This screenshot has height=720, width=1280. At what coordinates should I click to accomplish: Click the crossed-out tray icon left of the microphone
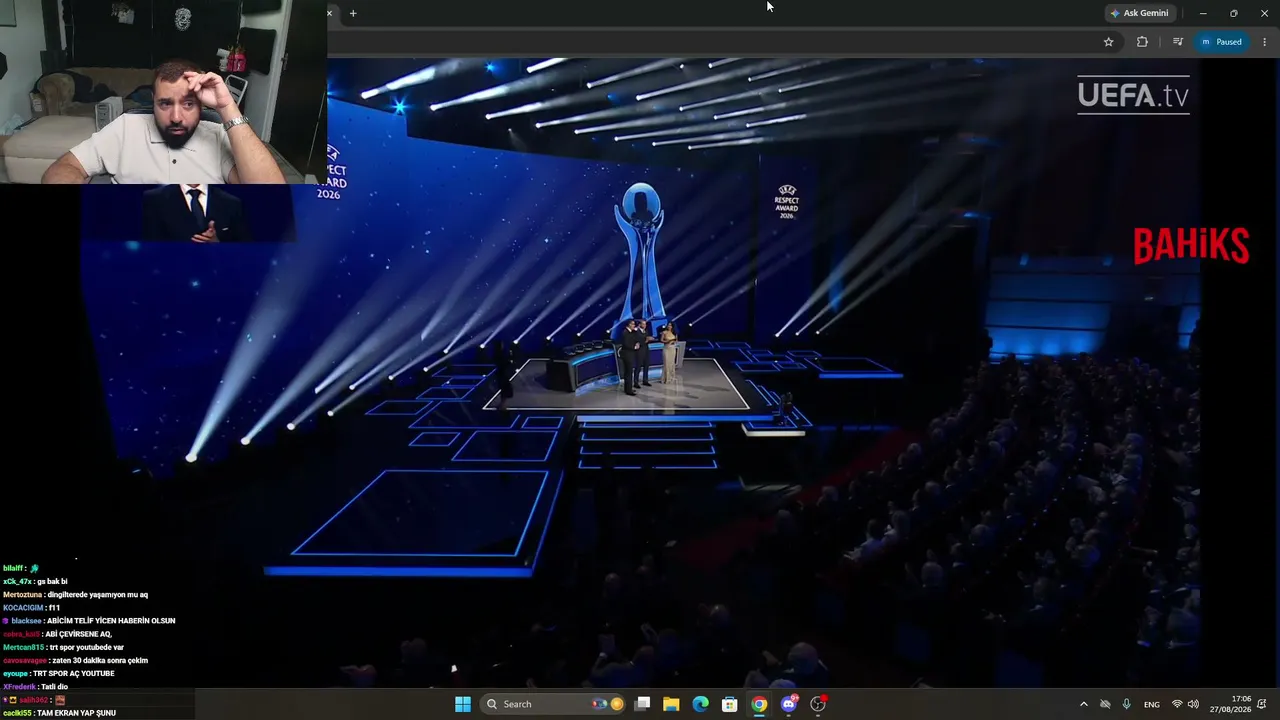coord(1105,704)
